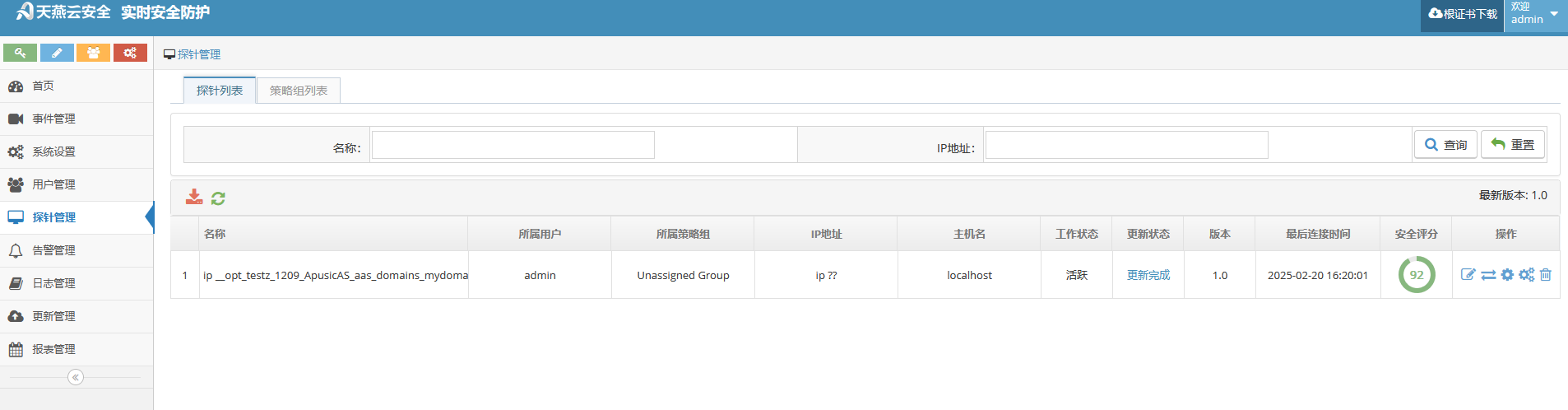Edit the probe row with the pencil icon

point(1468,275)
